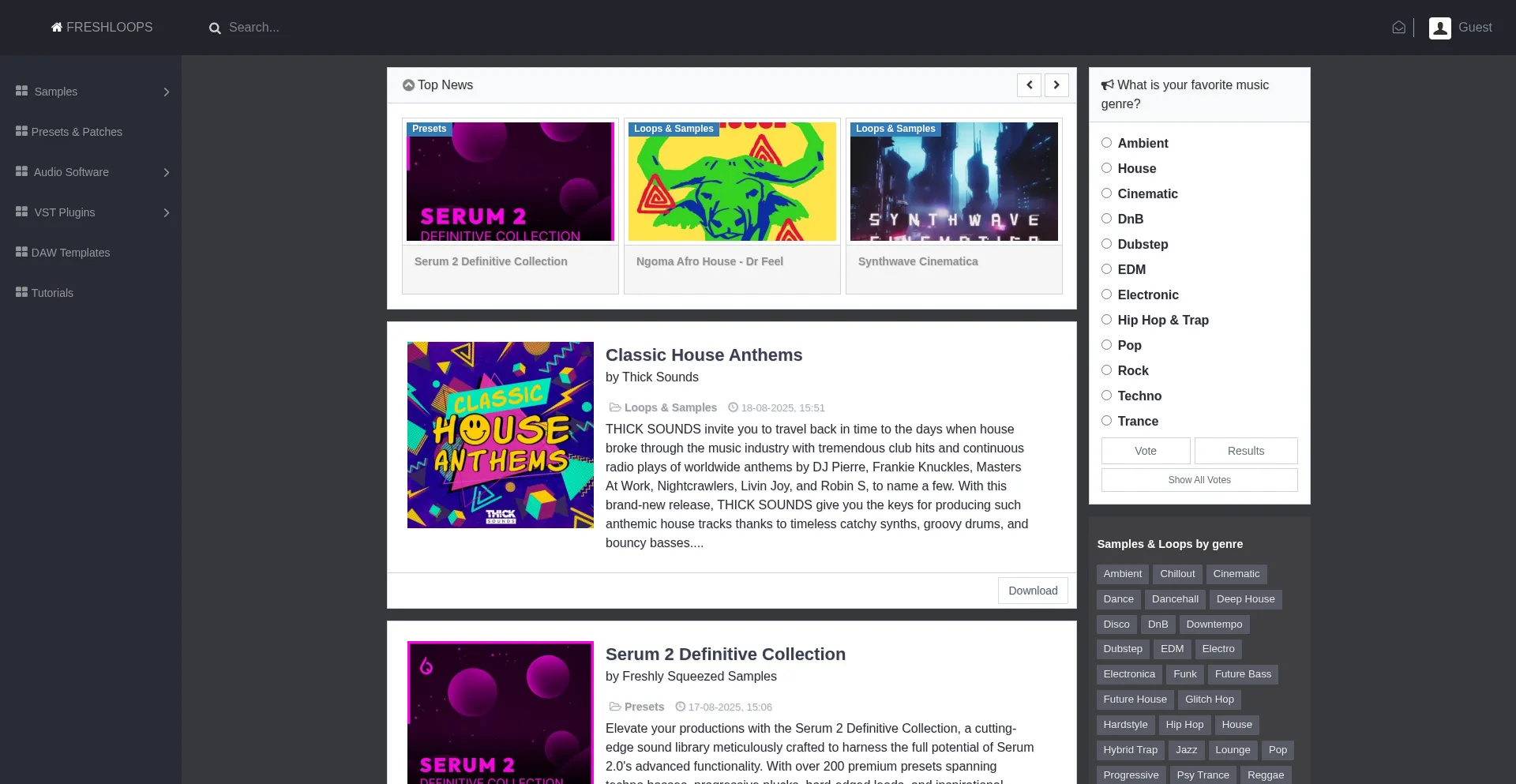1516x784 pixels.
Task: Download Classic House Anthems
Action: pos(1033,591)
